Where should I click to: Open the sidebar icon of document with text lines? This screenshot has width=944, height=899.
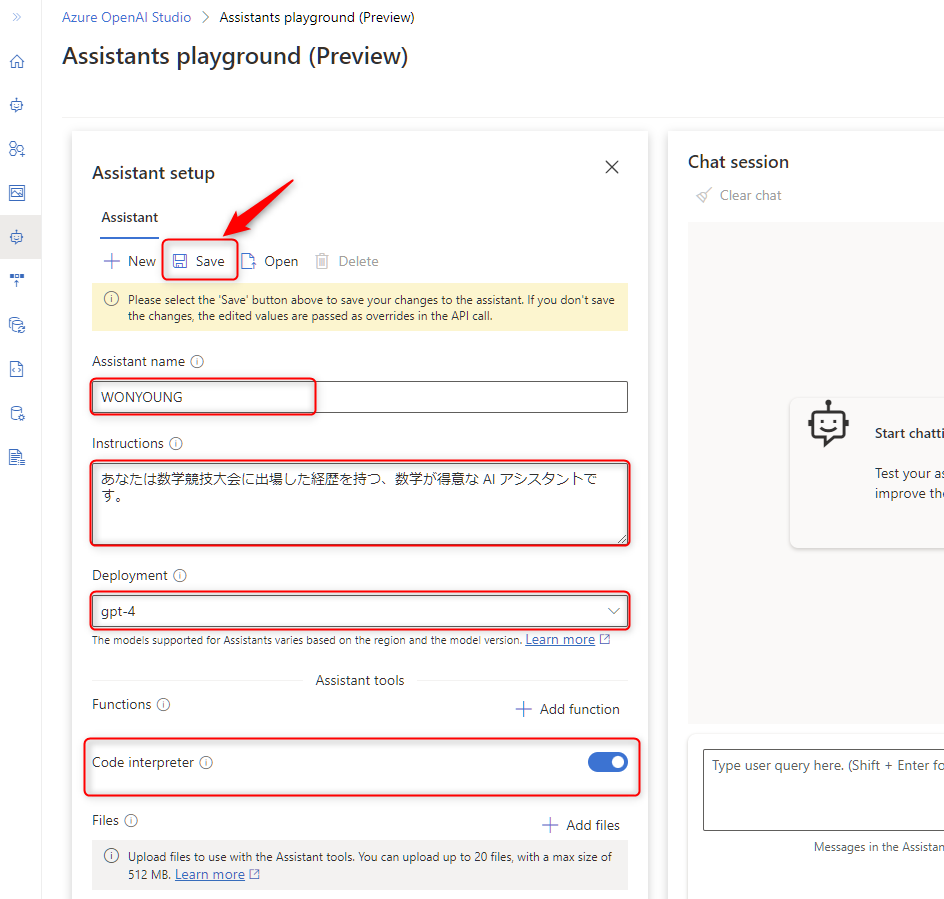[x=17, y=458]
